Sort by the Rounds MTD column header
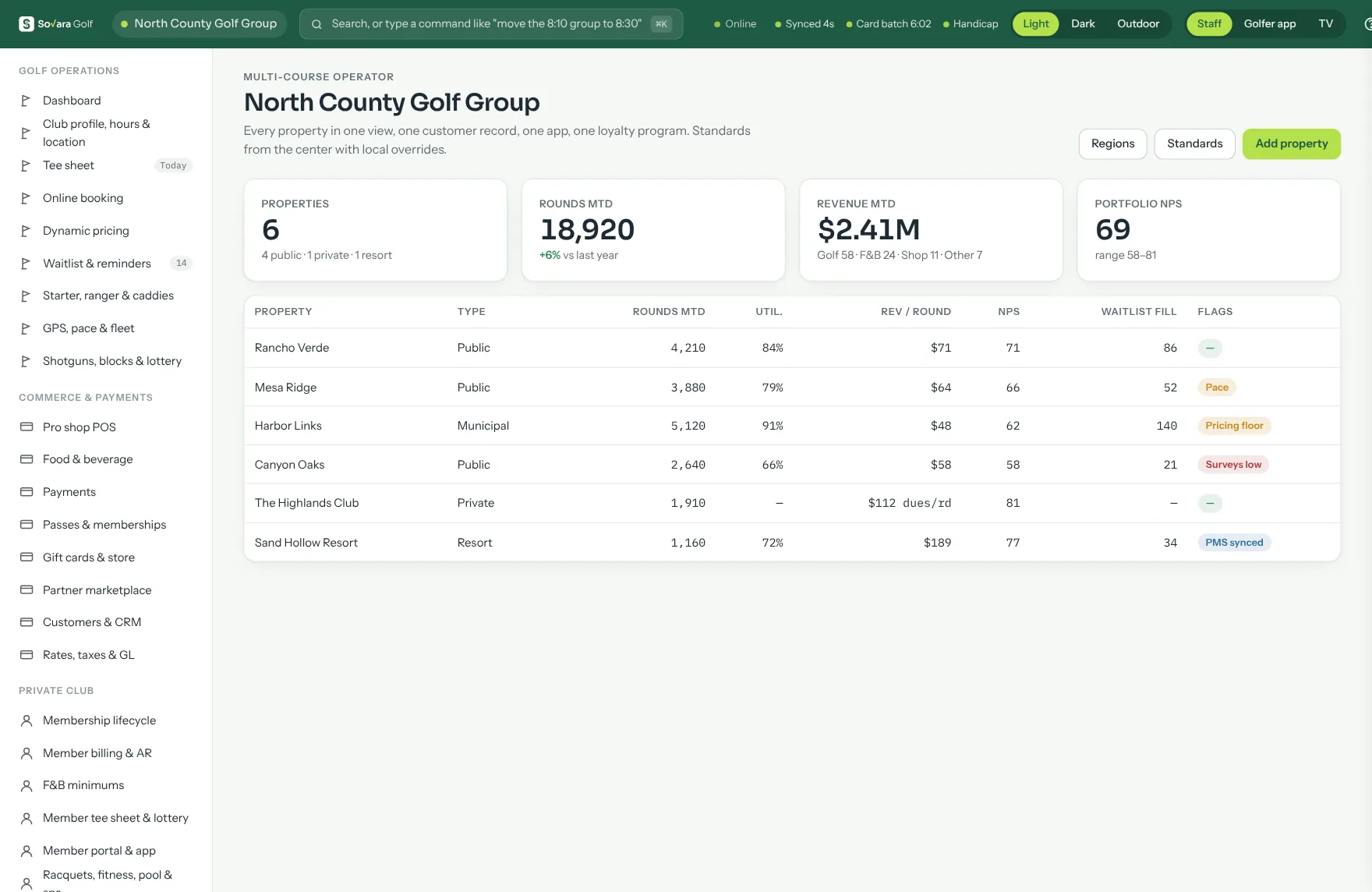 pos(669,312)
